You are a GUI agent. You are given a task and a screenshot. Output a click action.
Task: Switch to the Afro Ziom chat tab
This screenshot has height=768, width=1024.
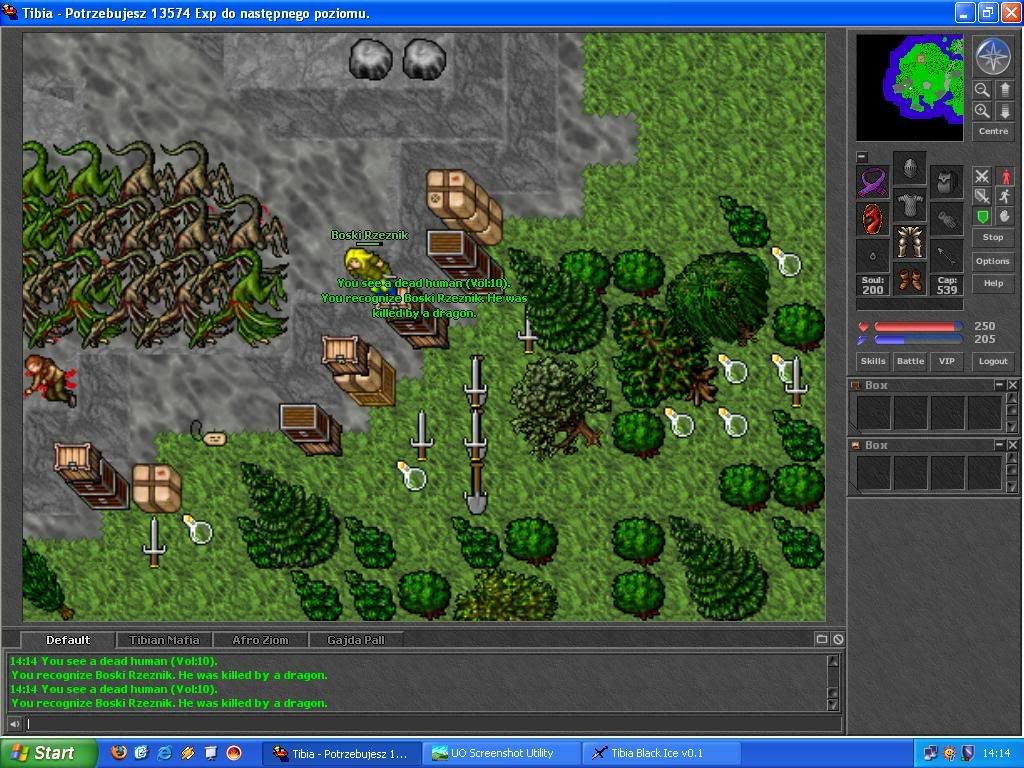point(260,640)
